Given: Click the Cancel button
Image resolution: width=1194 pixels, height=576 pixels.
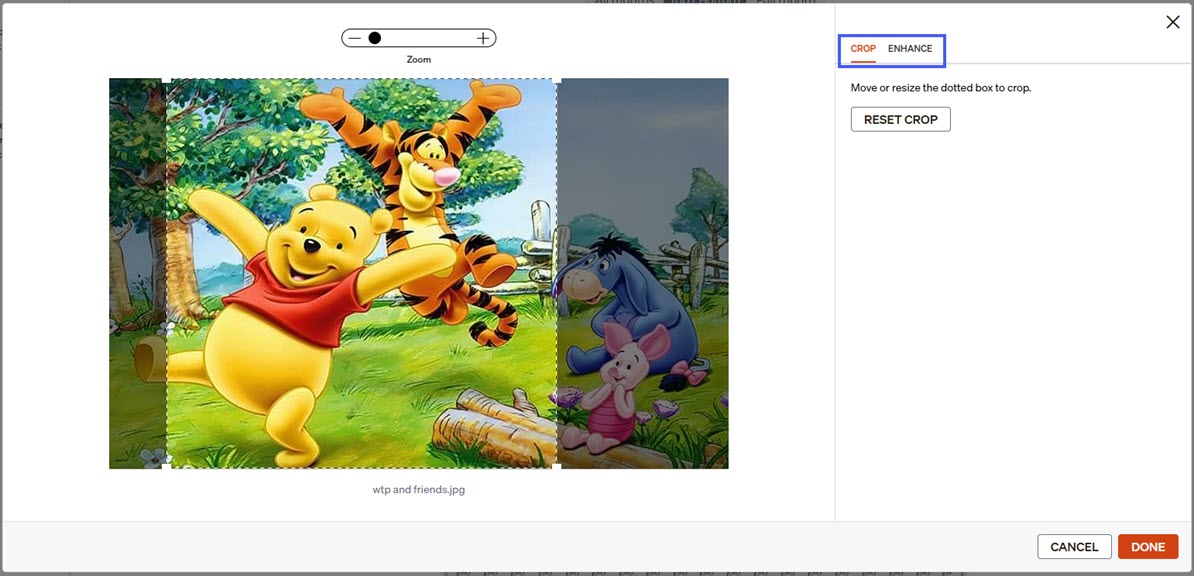Looking at the screenshot, I should point(1074,547).
